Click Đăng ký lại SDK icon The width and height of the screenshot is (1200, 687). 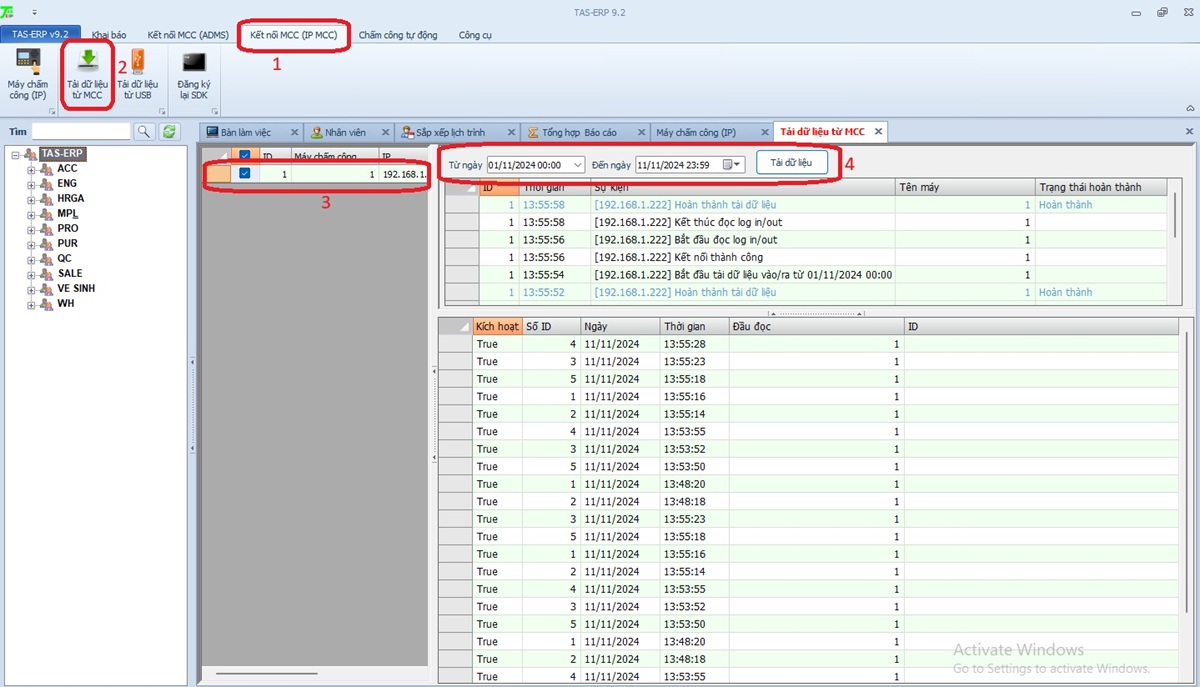192,73
